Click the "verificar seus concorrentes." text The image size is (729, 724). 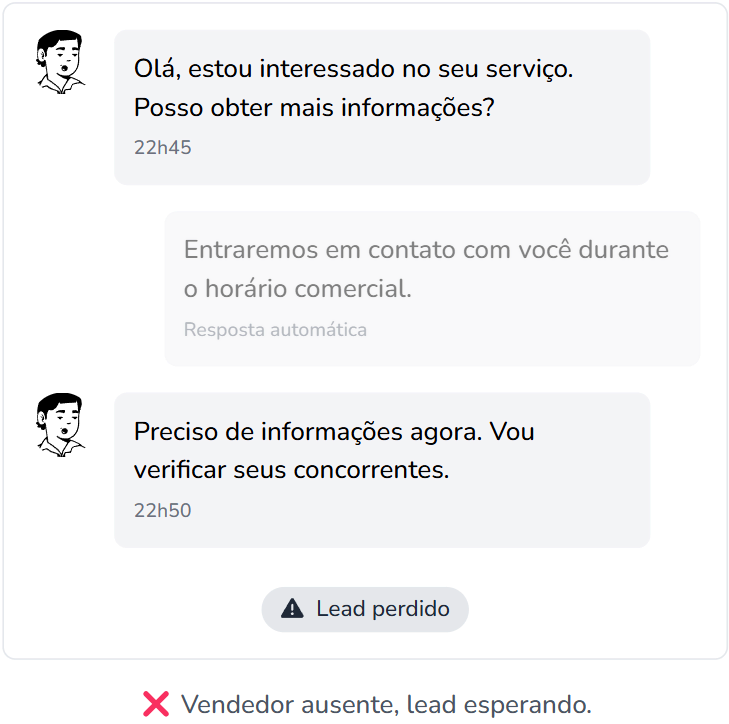tap(291, 470)
